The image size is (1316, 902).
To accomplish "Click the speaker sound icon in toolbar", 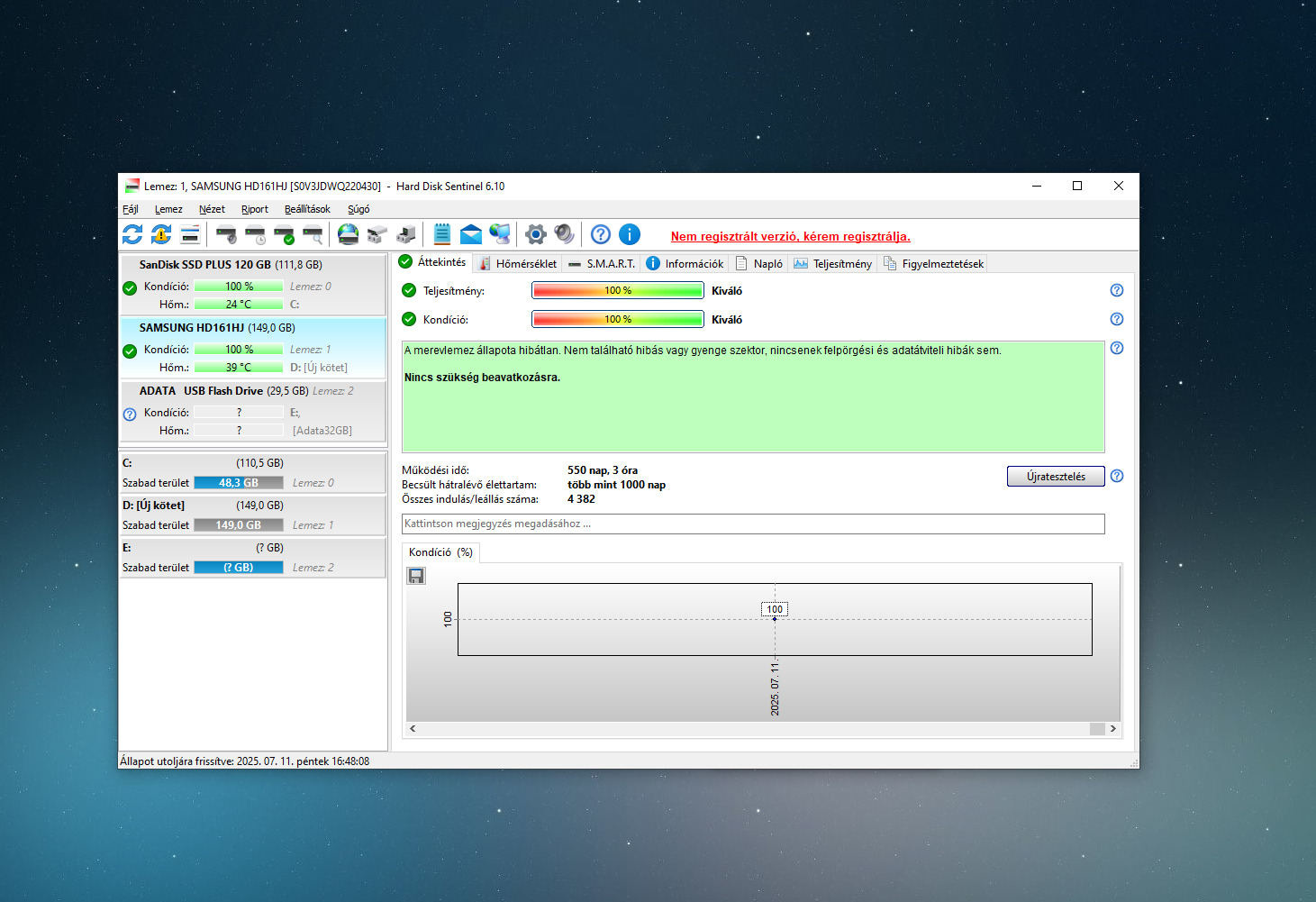I will [x=565, y=235].
